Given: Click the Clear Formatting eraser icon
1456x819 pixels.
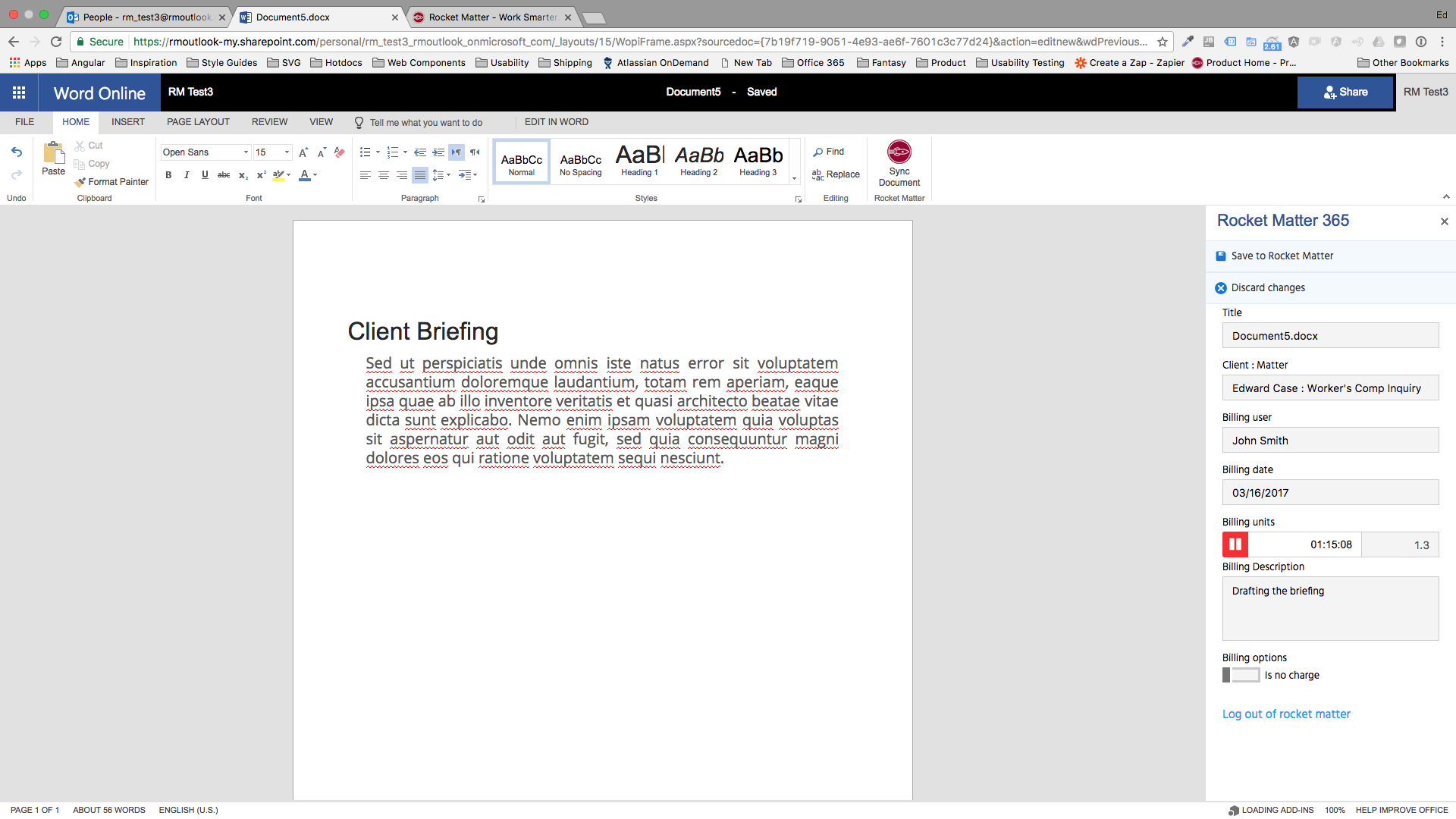Looking at the screenshot, I should click(x=339, y=152).
